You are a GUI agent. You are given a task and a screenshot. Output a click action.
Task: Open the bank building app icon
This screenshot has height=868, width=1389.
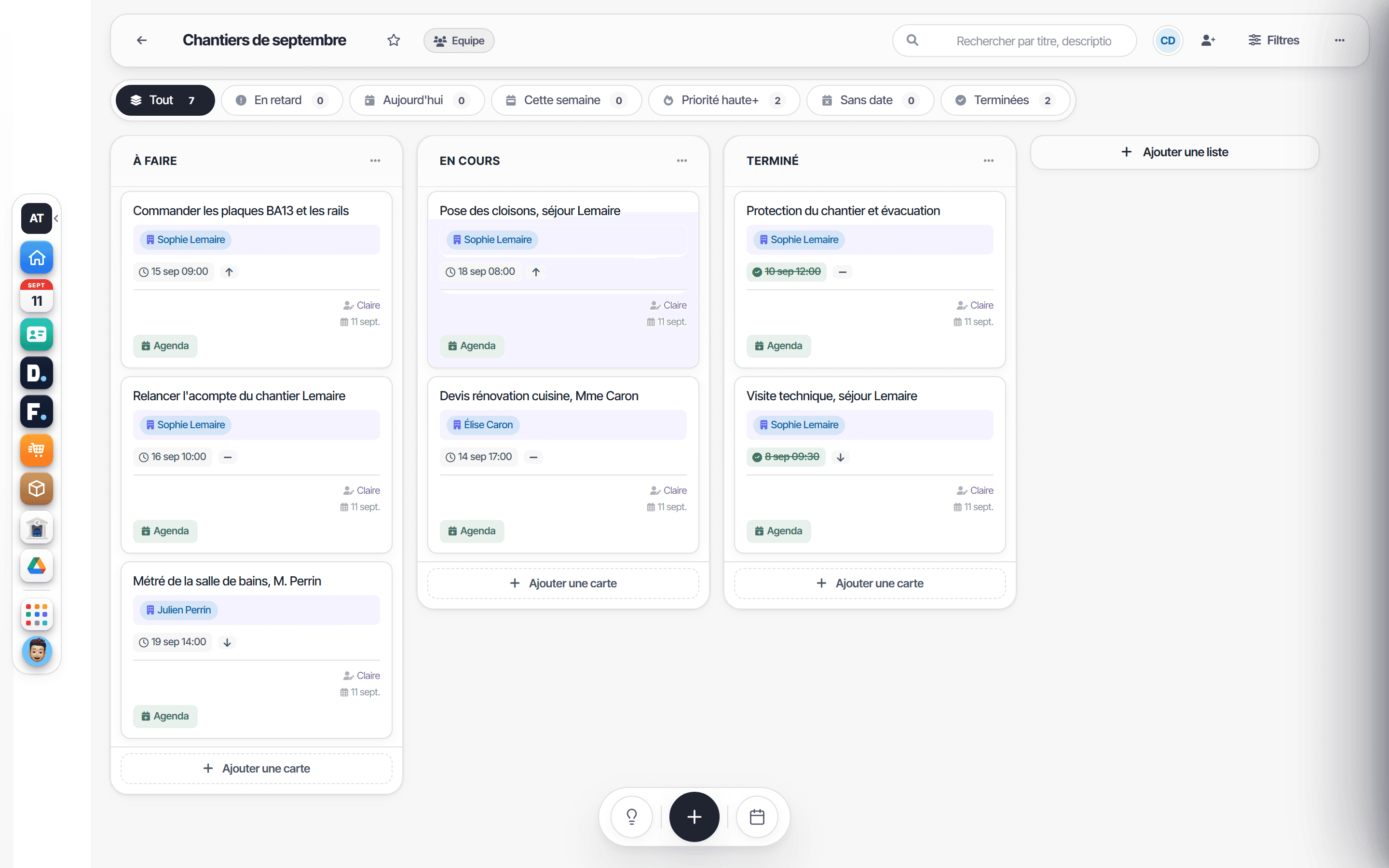(x=37, y=527)
